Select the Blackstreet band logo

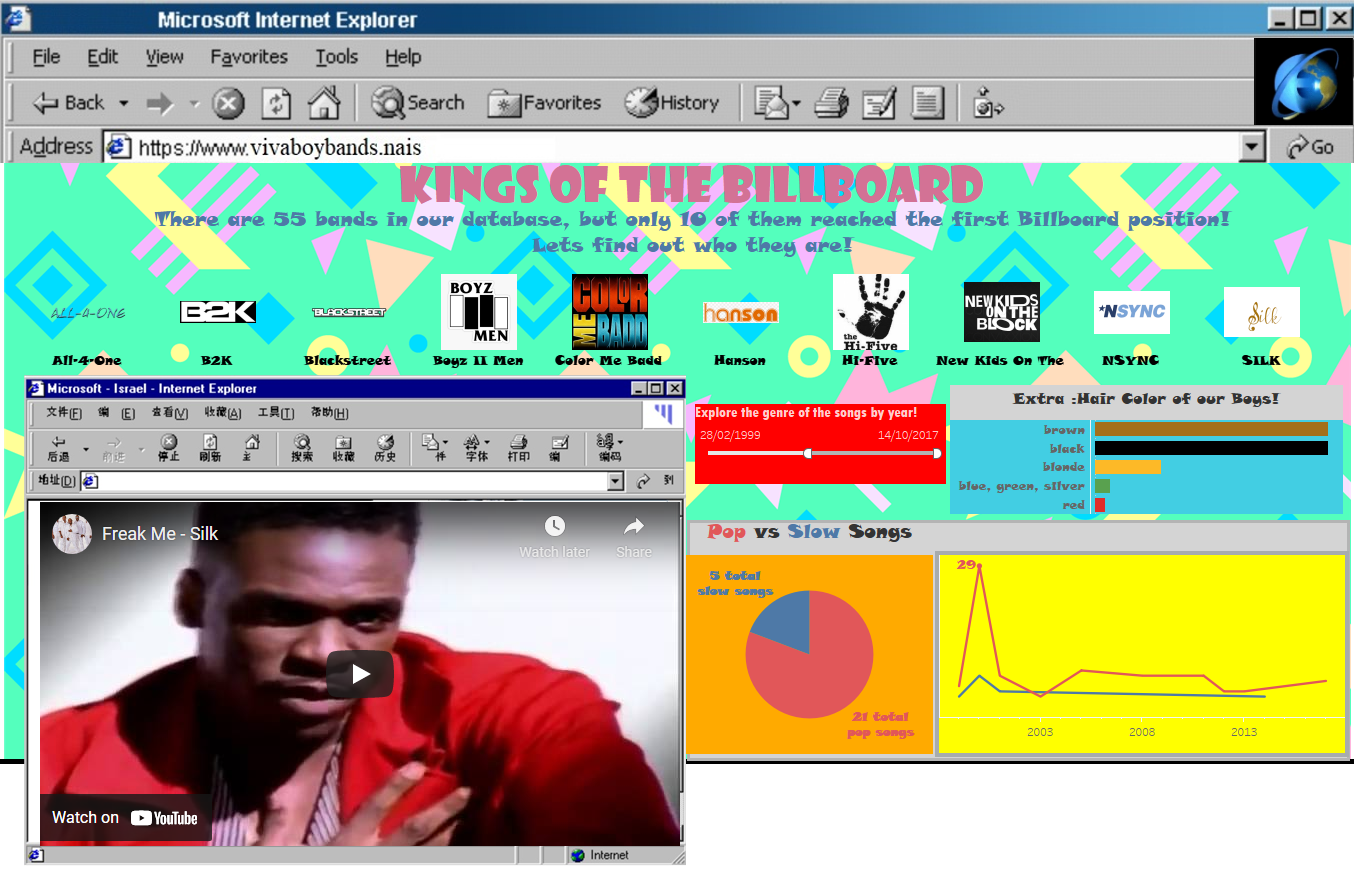[348, 313]
